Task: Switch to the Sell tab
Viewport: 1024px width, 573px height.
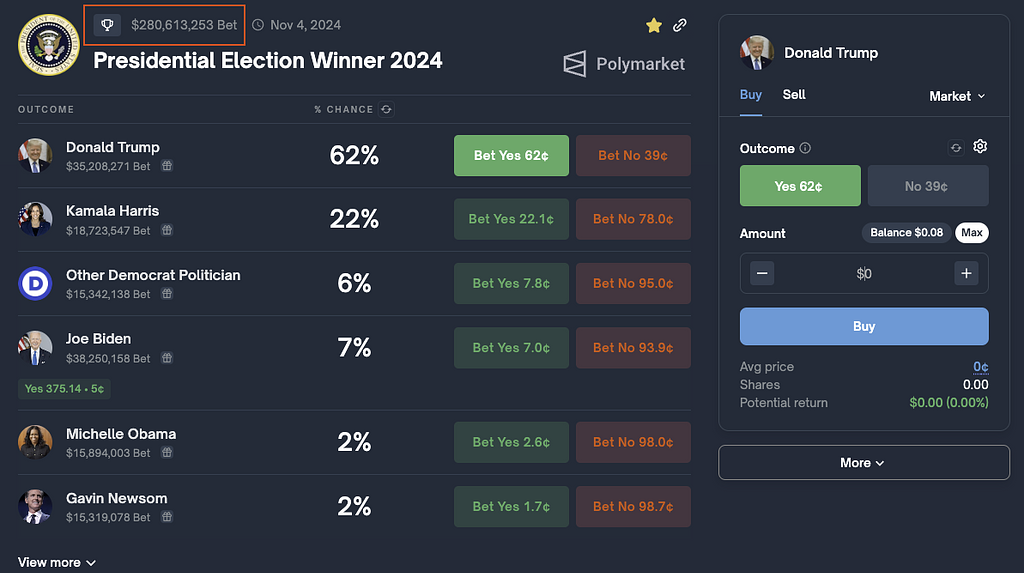Action: coord(794,94)
